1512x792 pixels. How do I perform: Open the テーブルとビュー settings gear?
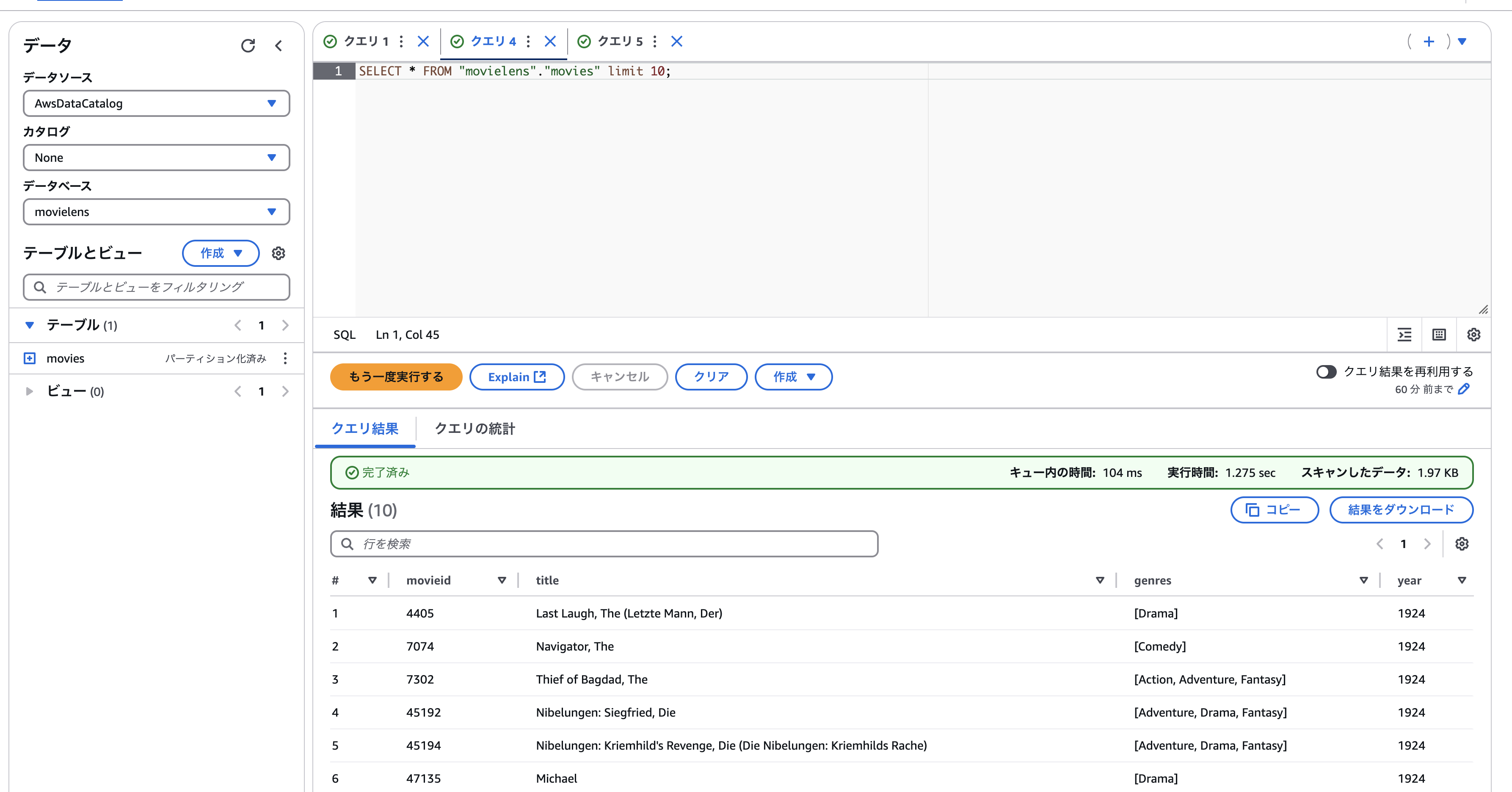pyautogui.click(x=278, y=253)
